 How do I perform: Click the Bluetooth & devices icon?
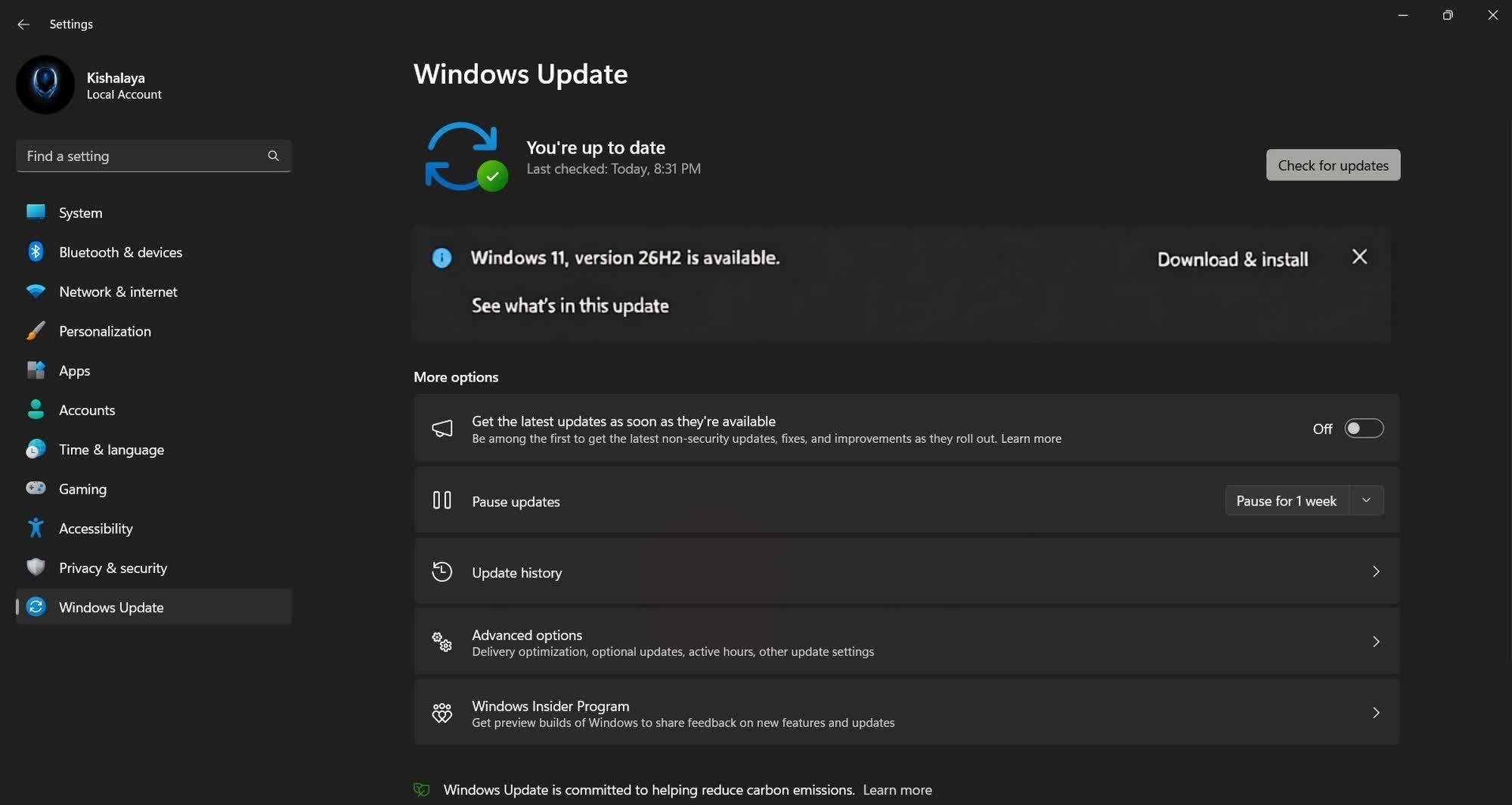point(36,252)
